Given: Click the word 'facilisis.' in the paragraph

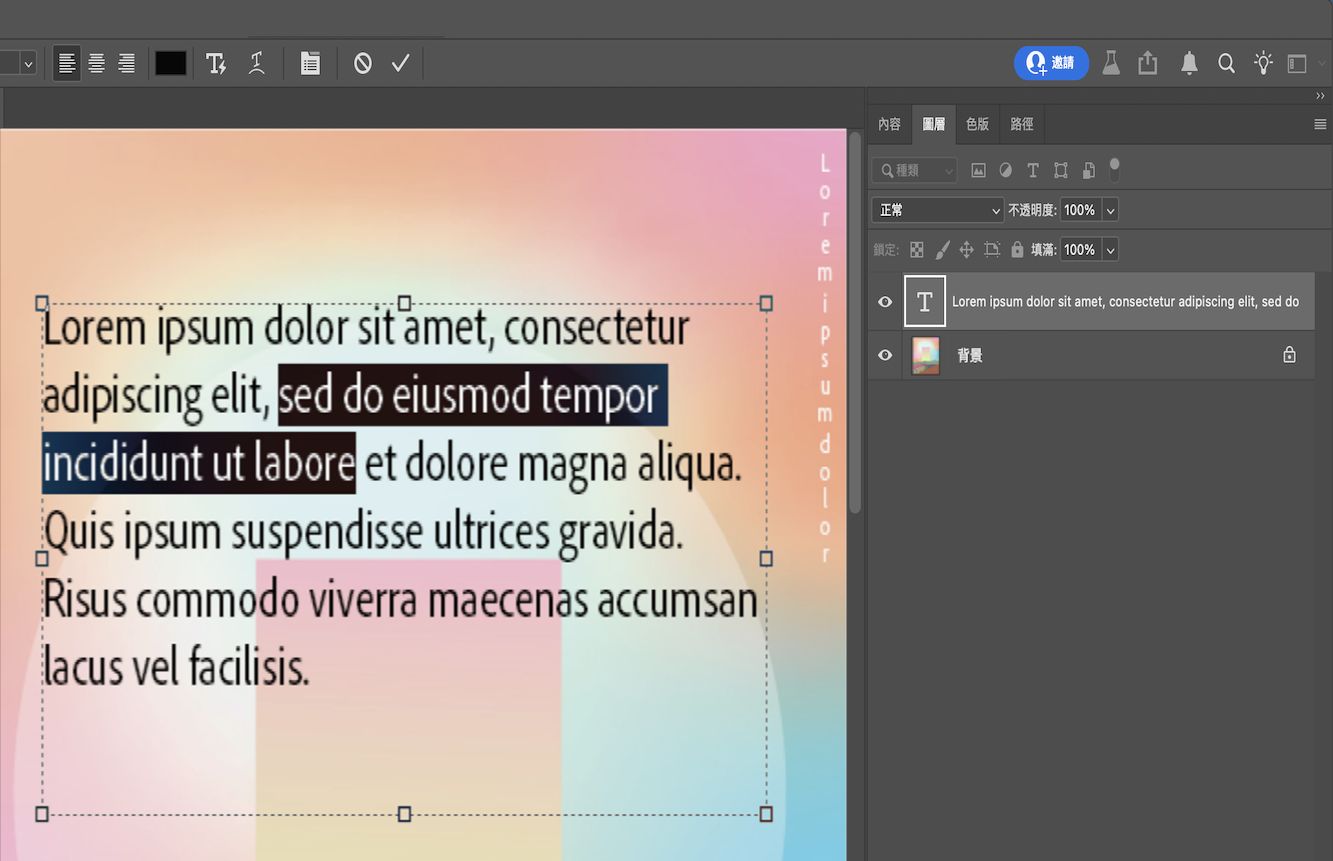Looking at the screenshot, I should pyautogui.click(x=249, y=667).
